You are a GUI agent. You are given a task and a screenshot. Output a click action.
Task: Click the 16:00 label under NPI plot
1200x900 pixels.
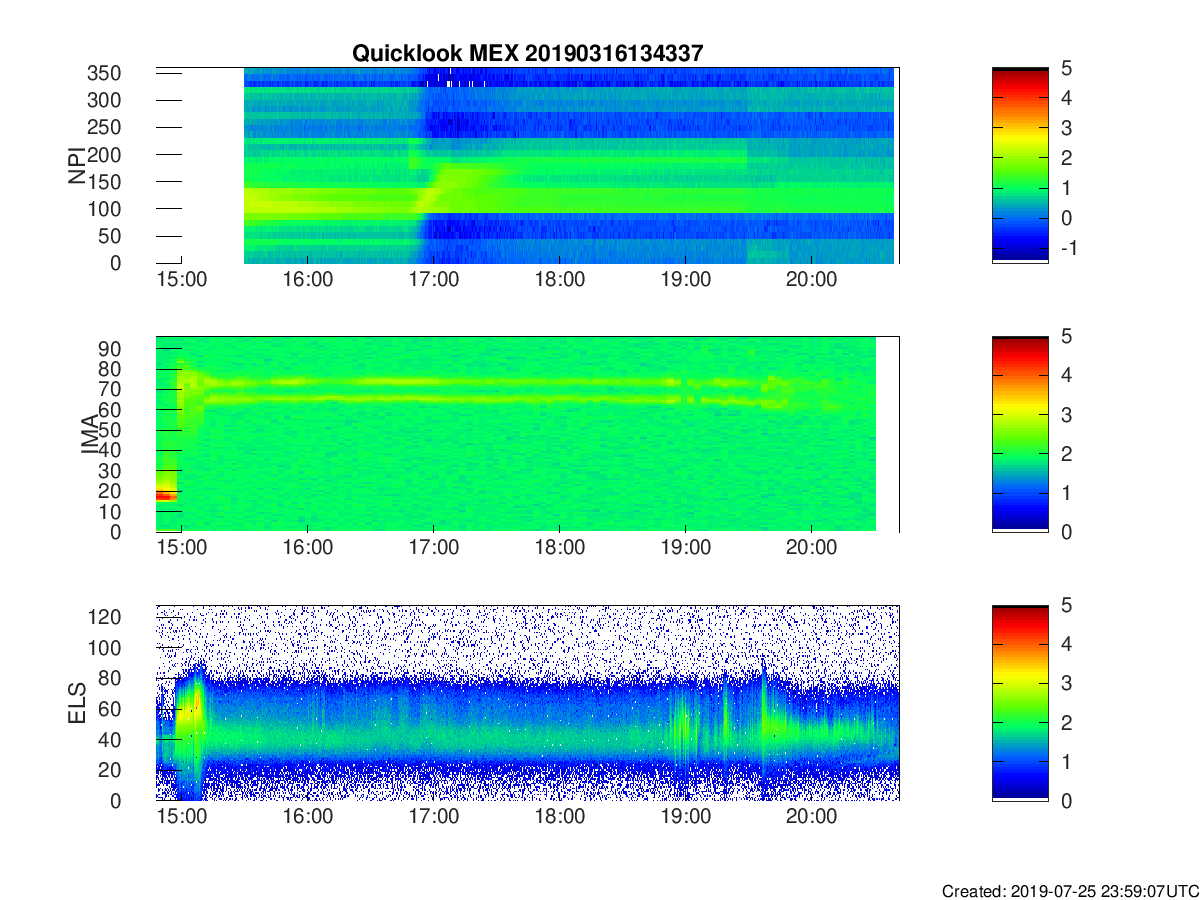[x=307, y=280]
